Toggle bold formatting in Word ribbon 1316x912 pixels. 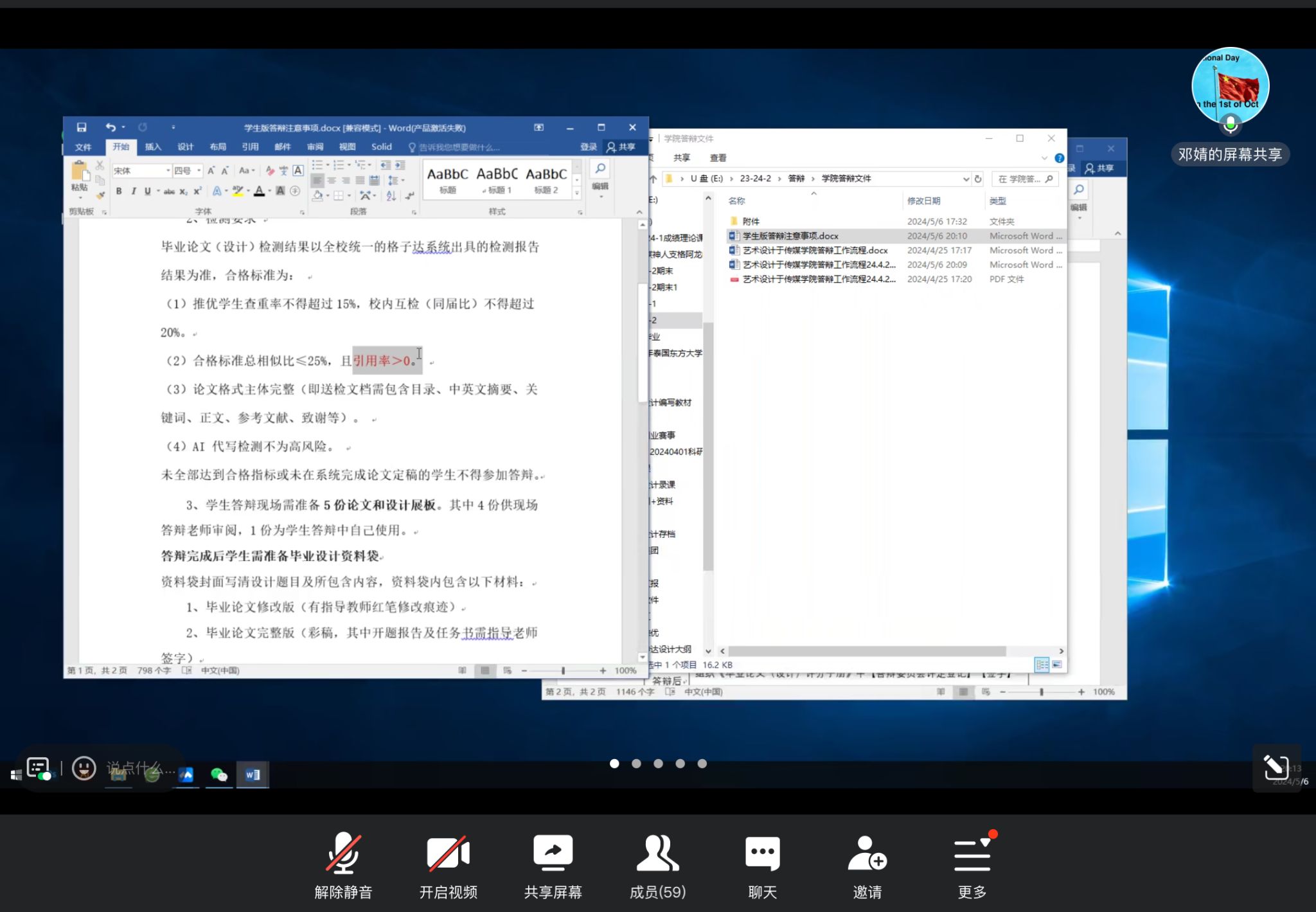(119, 191)
